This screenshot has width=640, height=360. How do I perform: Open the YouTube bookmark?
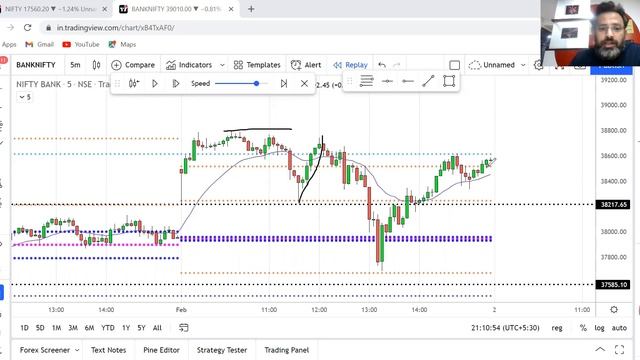(x=81, y=44)
